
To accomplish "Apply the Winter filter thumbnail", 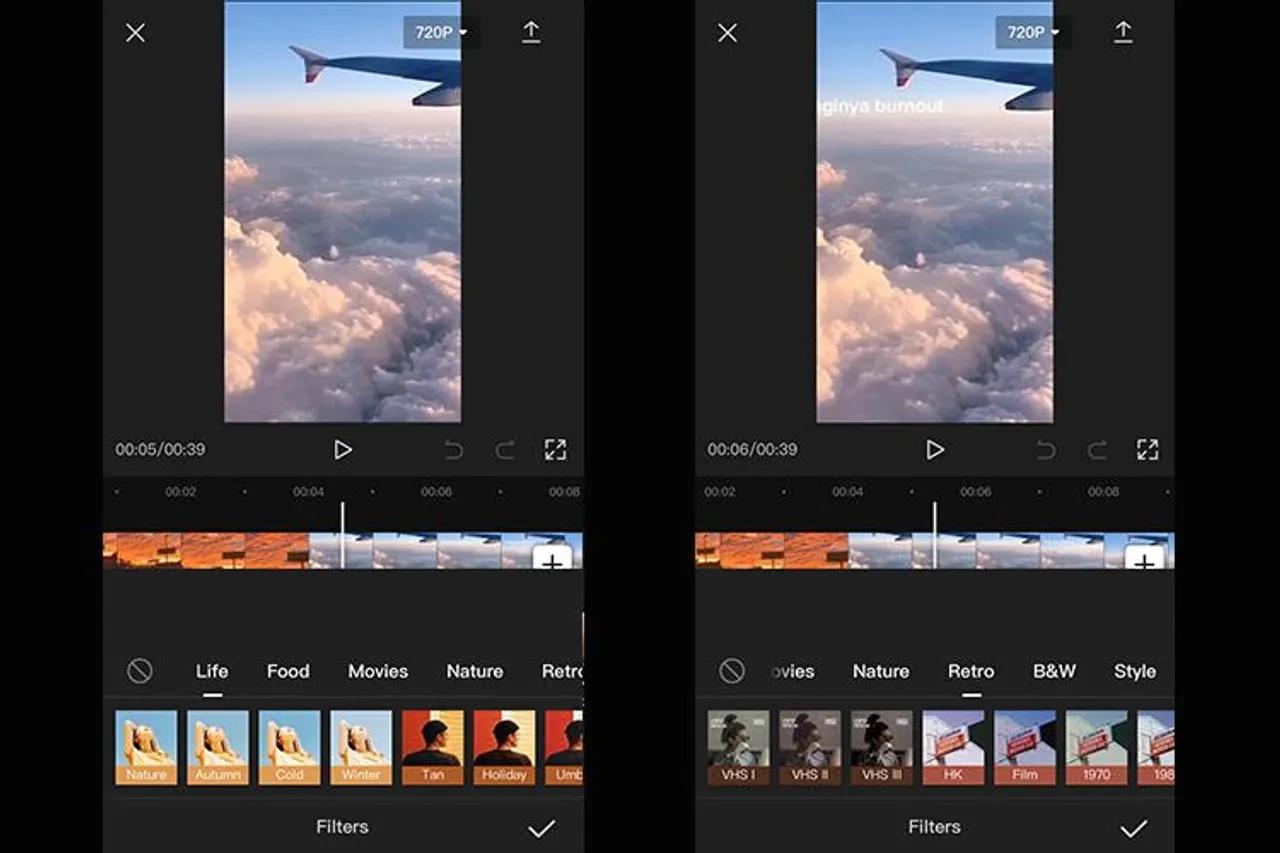I will [361, 747].
